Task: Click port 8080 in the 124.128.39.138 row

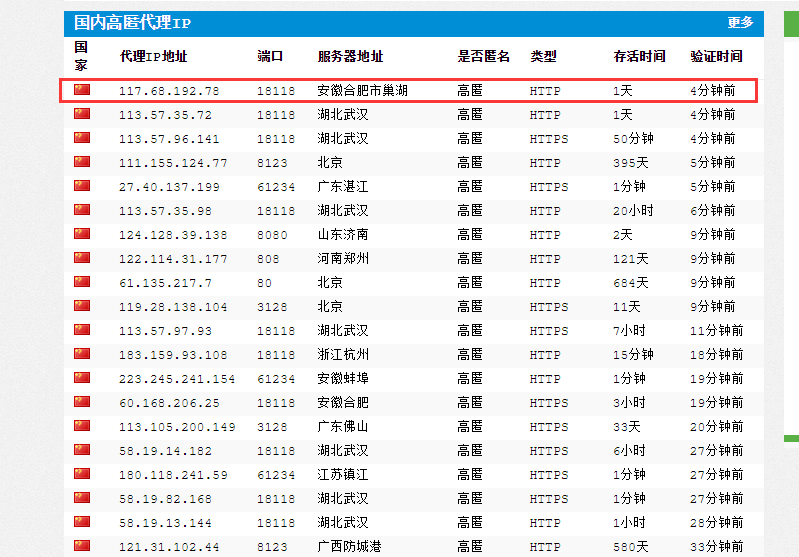Action: pos(272,235)
